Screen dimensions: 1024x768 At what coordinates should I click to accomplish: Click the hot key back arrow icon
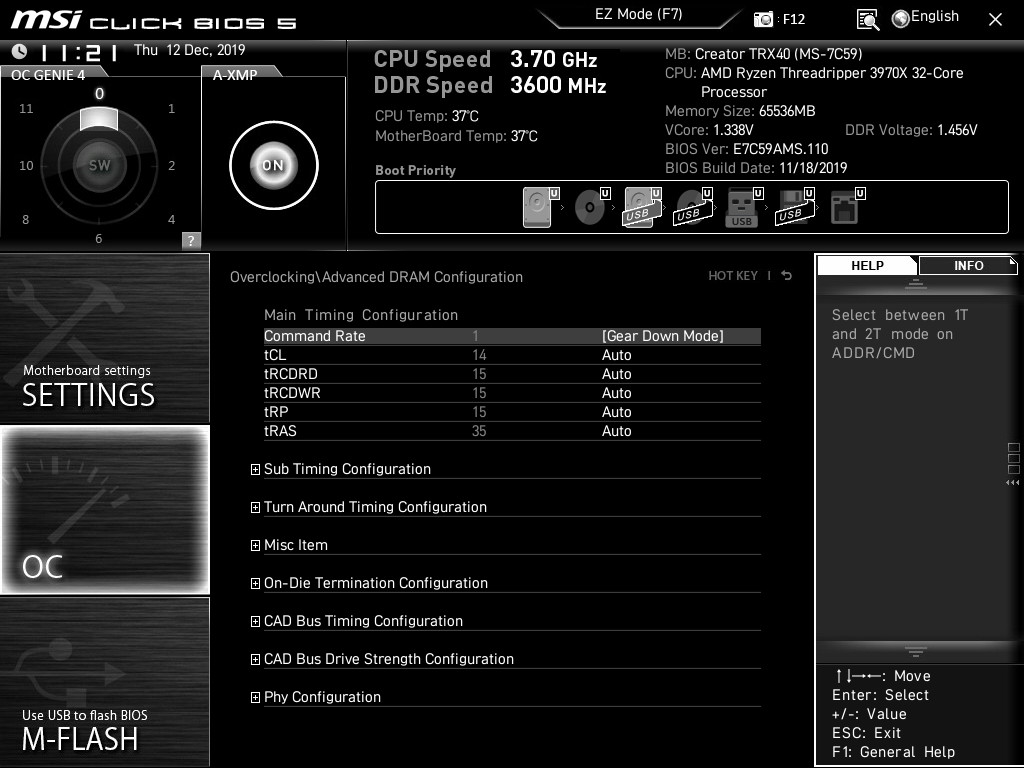(x=787, y=276)
